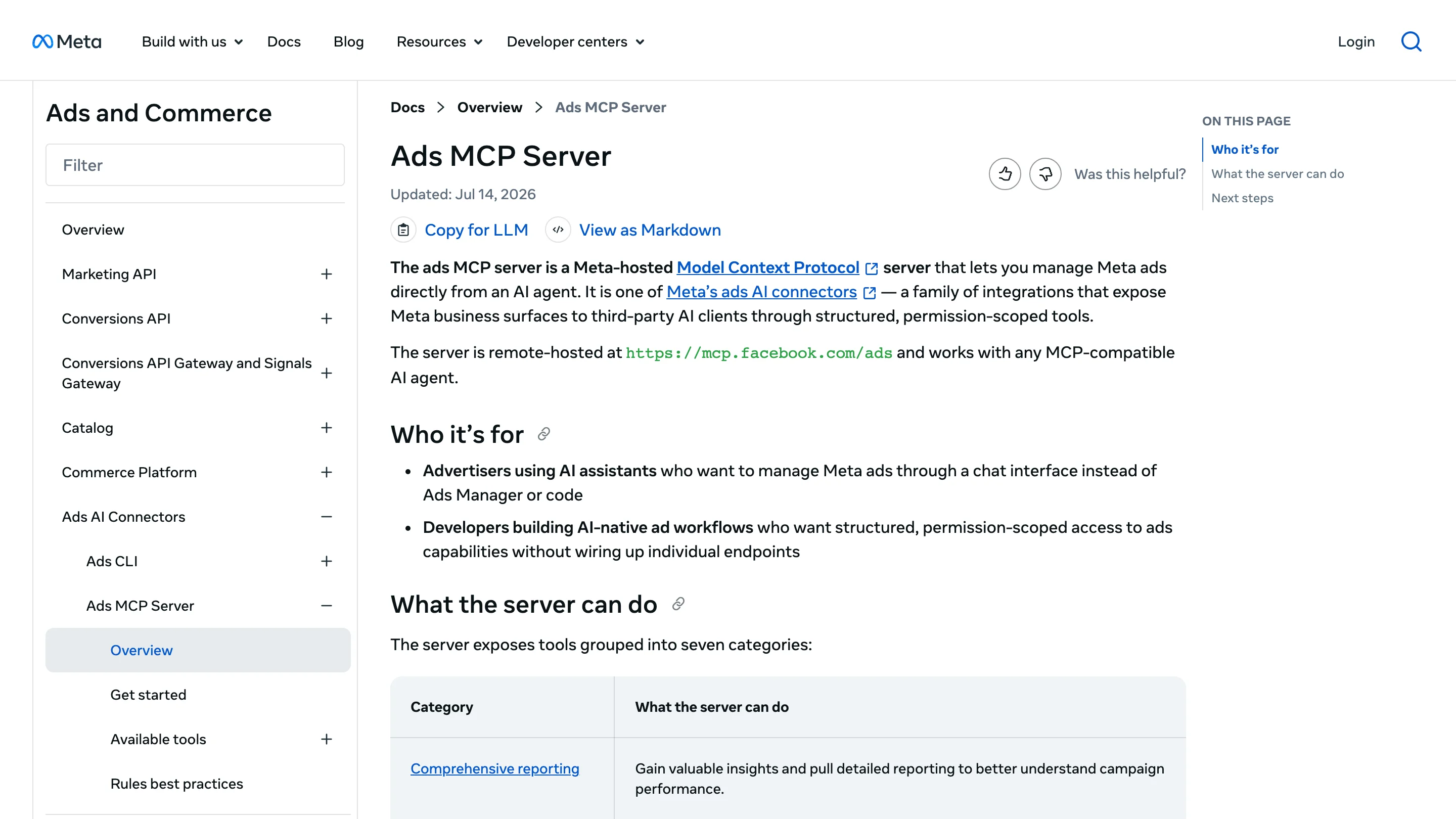Copy anchor link for What the server can do
The width and height of the screenshot is (1456, 819).
click(x=678, y=604)
